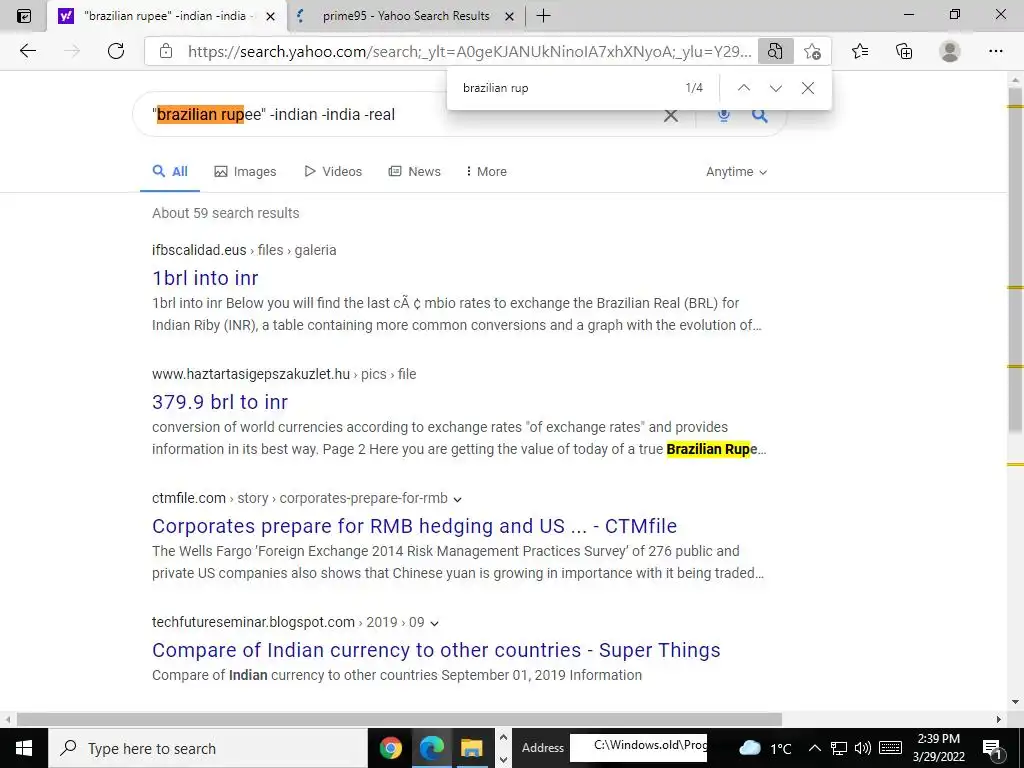The width and height of the screenshot is (1024, 768).
Task: Click the browser address bar URL
Action: point(469,52)
